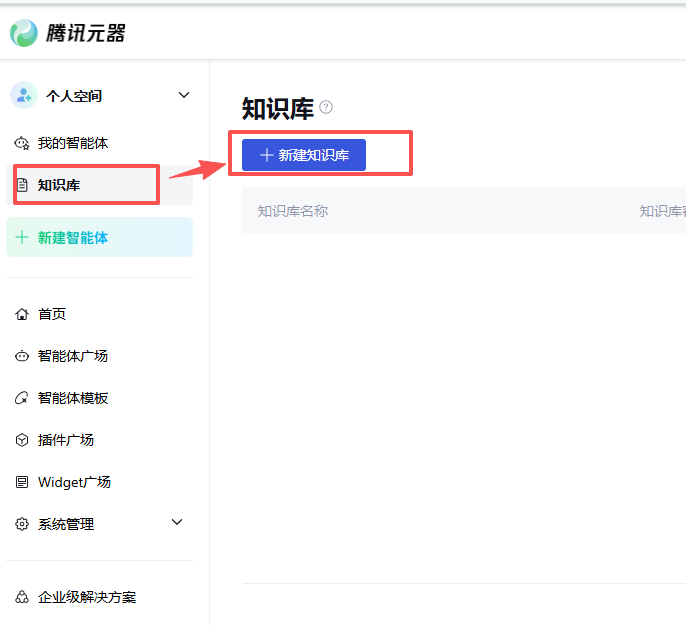Click the 知识库名称 column header
This screenshot has width=686, height=625.
click(293, 211)
